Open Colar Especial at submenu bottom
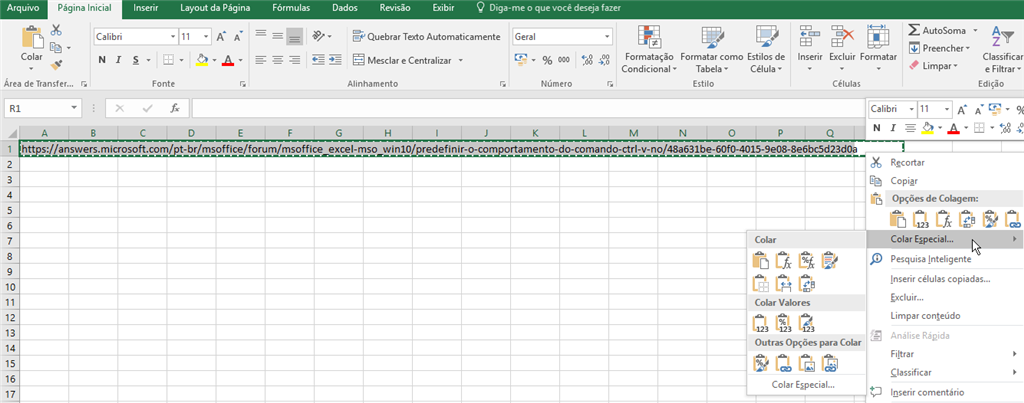Screen dimensions: 1024x403 pyautogui.click(x=803, y=385)
